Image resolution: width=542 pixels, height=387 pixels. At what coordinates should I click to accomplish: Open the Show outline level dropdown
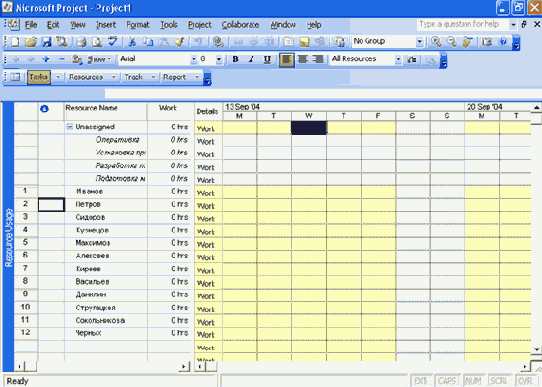[99, 59]
